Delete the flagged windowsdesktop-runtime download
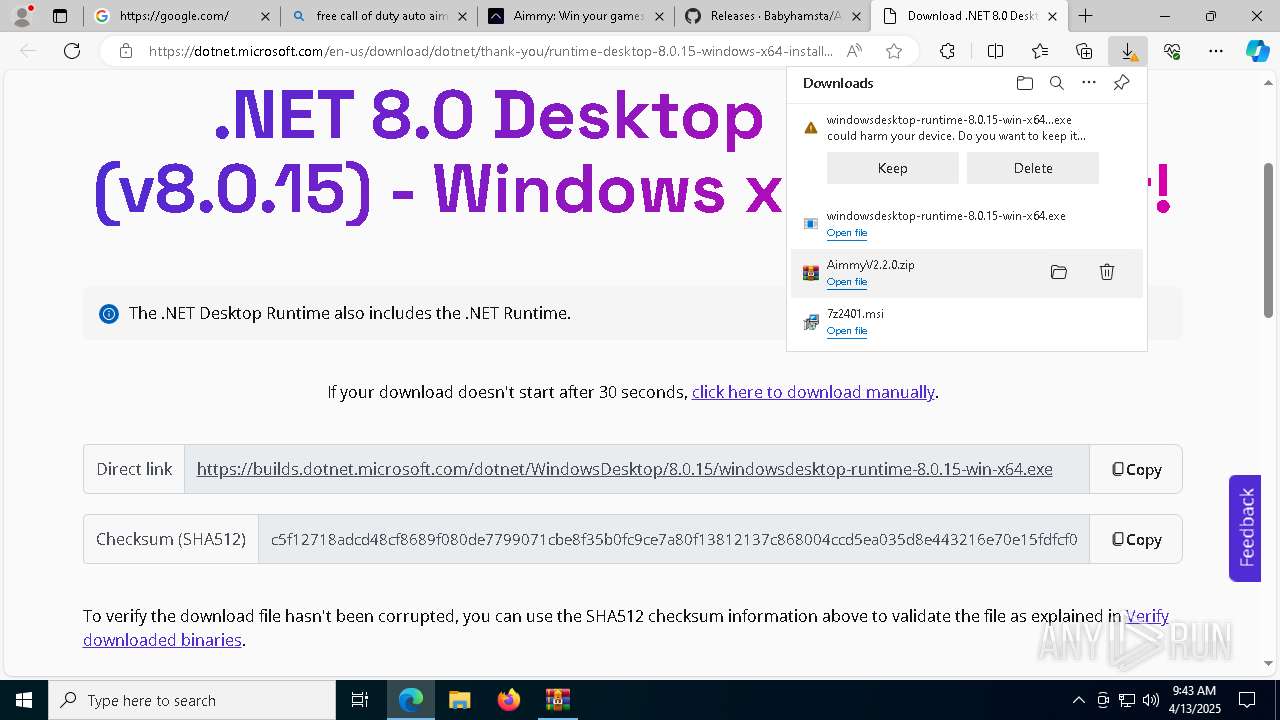Viewport: 1280px width, 720px height. (1033, 168)
